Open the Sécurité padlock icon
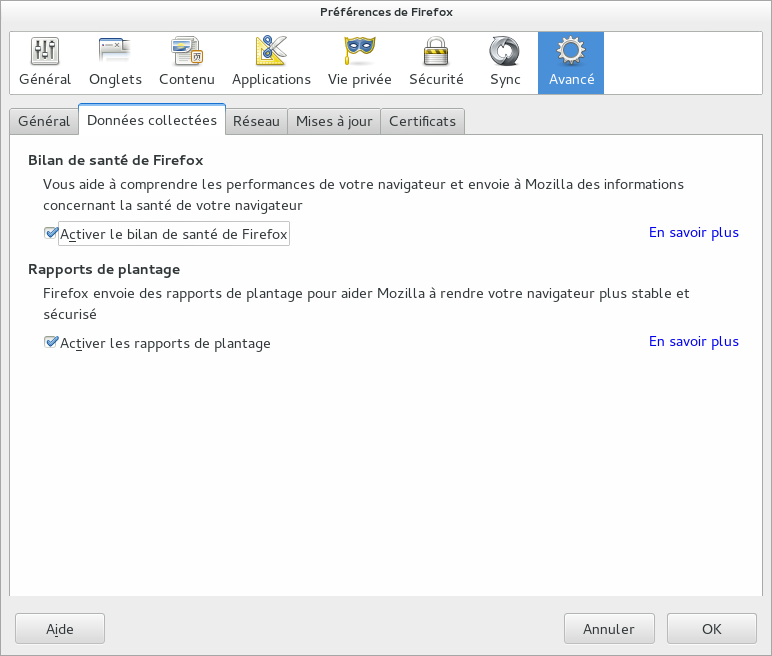Image resolution: width=772 pixels, height=656 pixels. point(436,51)
